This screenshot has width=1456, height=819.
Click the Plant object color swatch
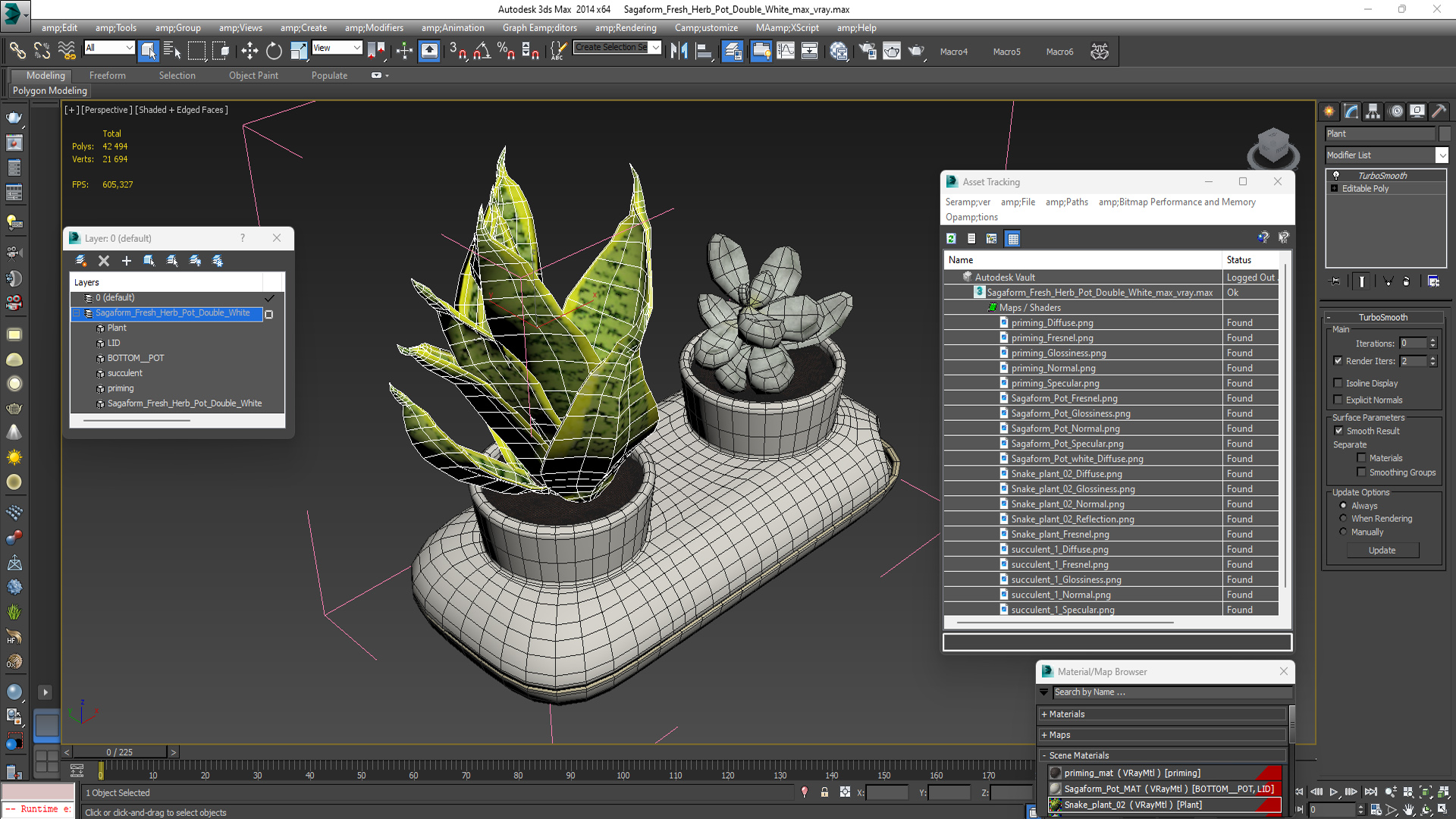click(1444, 133)
